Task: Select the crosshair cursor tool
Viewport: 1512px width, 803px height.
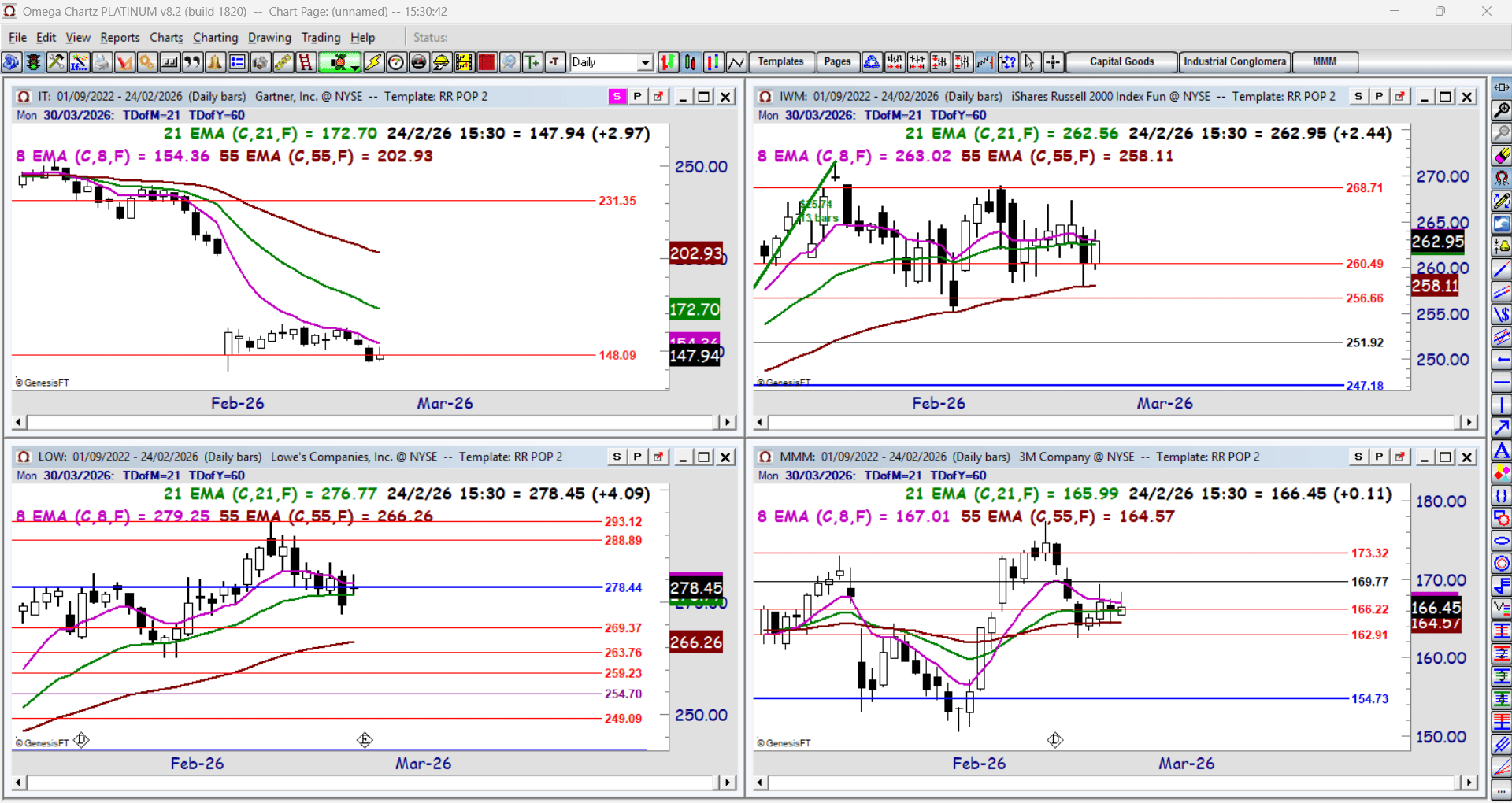Action: coord(1053,62)
